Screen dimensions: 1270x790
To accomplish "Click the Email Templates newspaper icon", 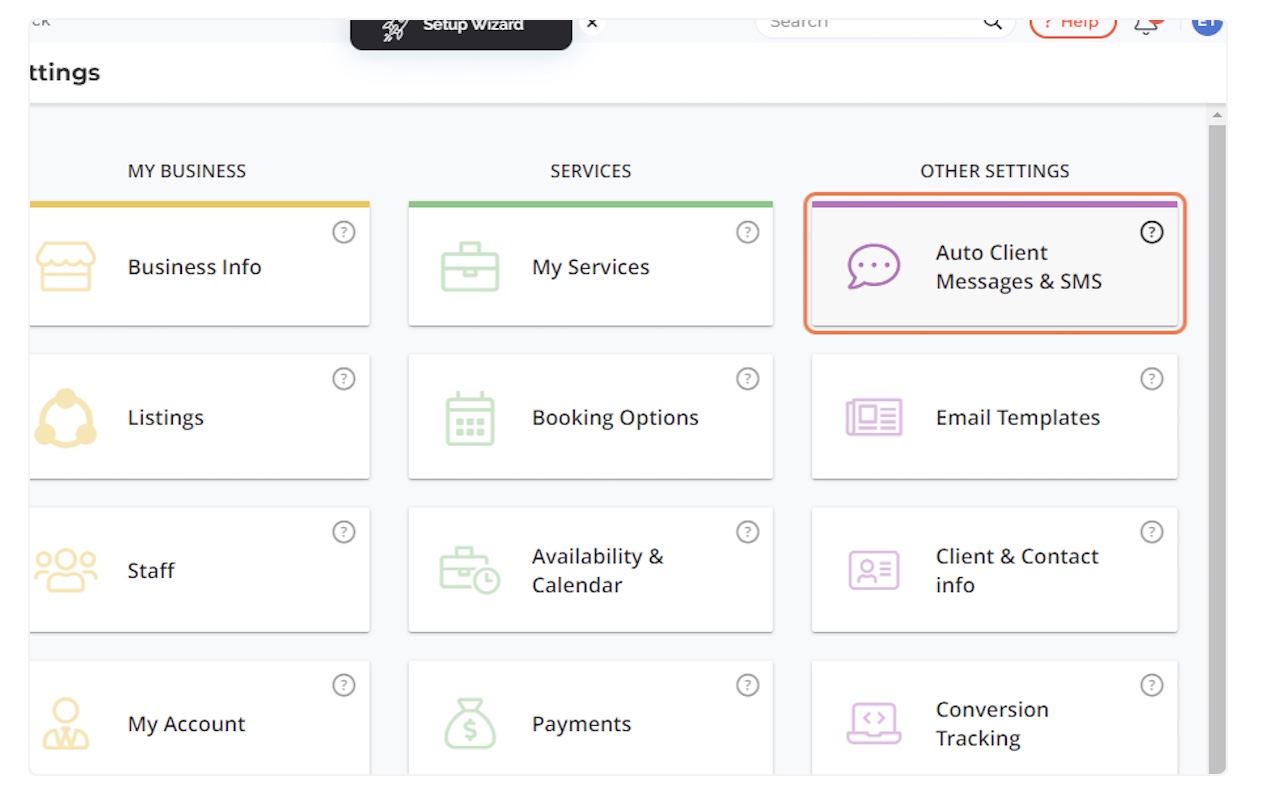I will (x=873, y=418).
